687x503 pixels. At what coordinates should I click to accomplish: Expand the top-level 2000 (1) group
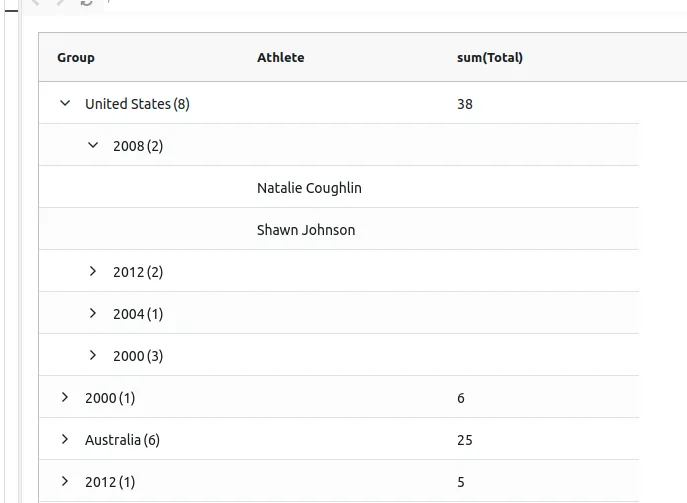tap(65, 397)
